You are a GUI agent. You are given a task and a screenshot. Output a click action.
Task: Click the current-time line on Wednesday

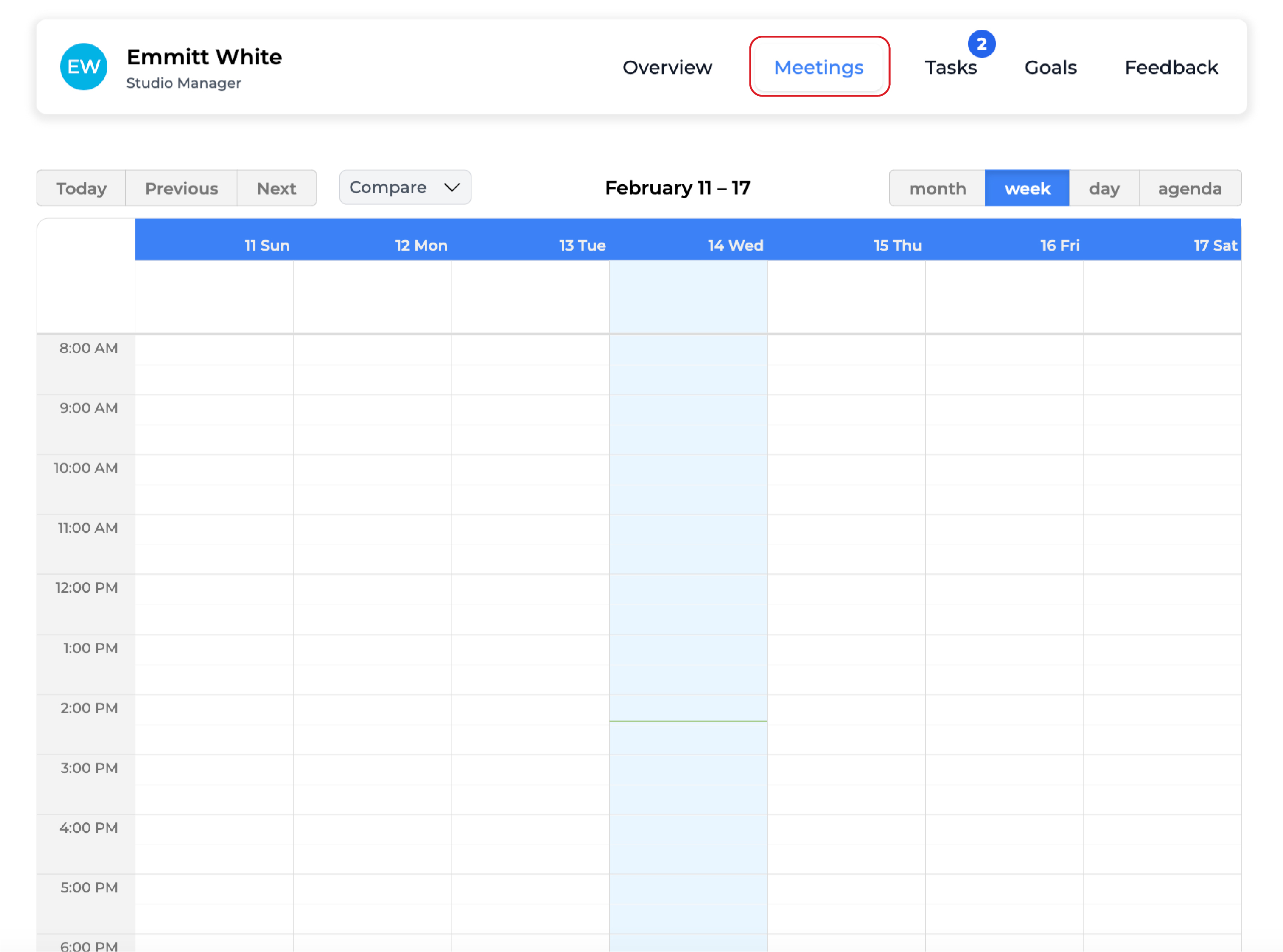click(x=688, y=720)
